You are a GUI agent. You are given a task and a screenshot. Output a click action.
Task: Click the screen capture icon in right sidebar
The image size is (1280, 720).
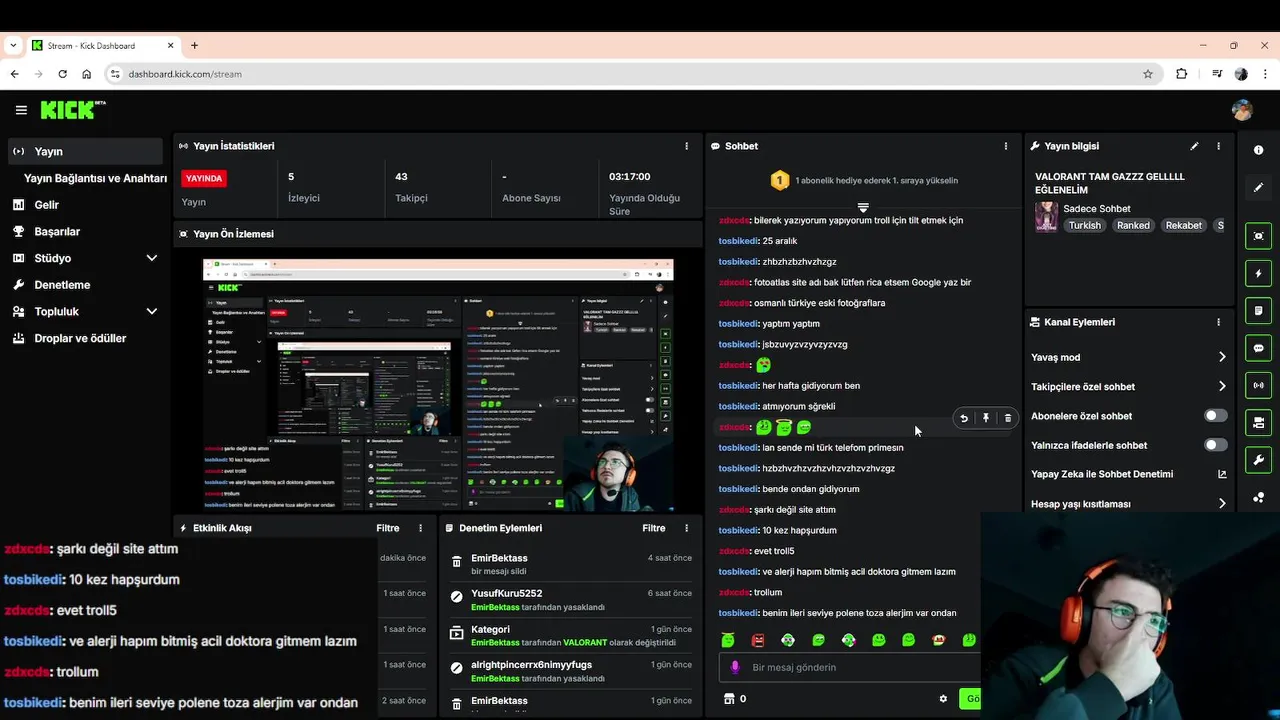(1258, 236)
